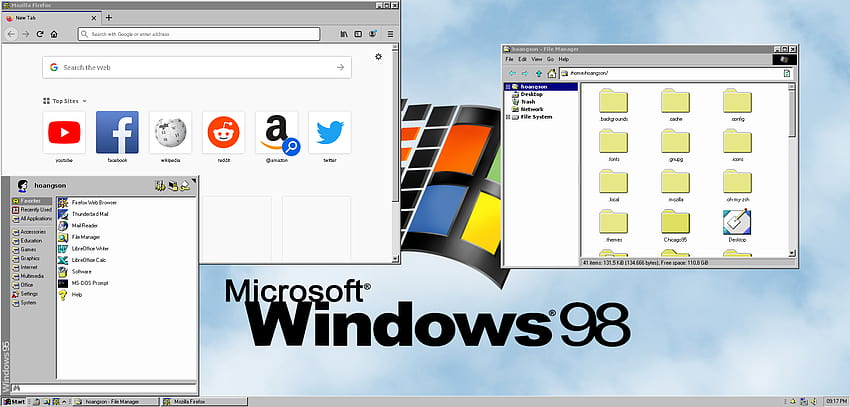Click File Manager vertical scrollbar thumb

(x=792, y=113)
